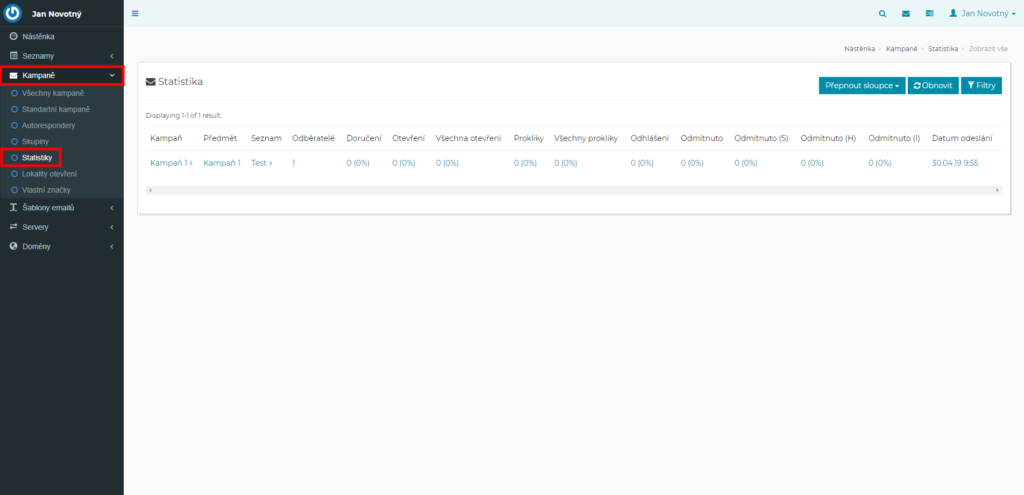Click the Odběratelé column header
This screenshot has height=495, width=1024.
pyautogui.click(x=313, y=138)
